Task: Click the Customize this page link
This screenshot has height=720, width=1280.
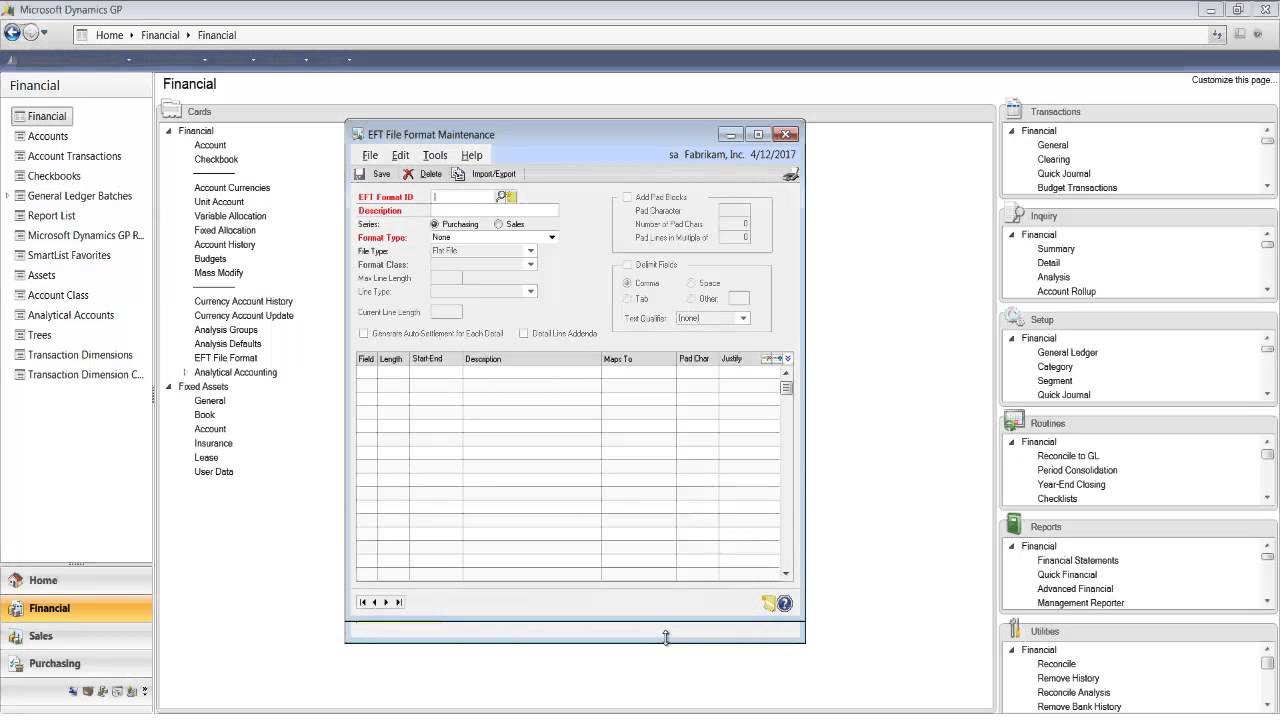Action: point(1234,80)
